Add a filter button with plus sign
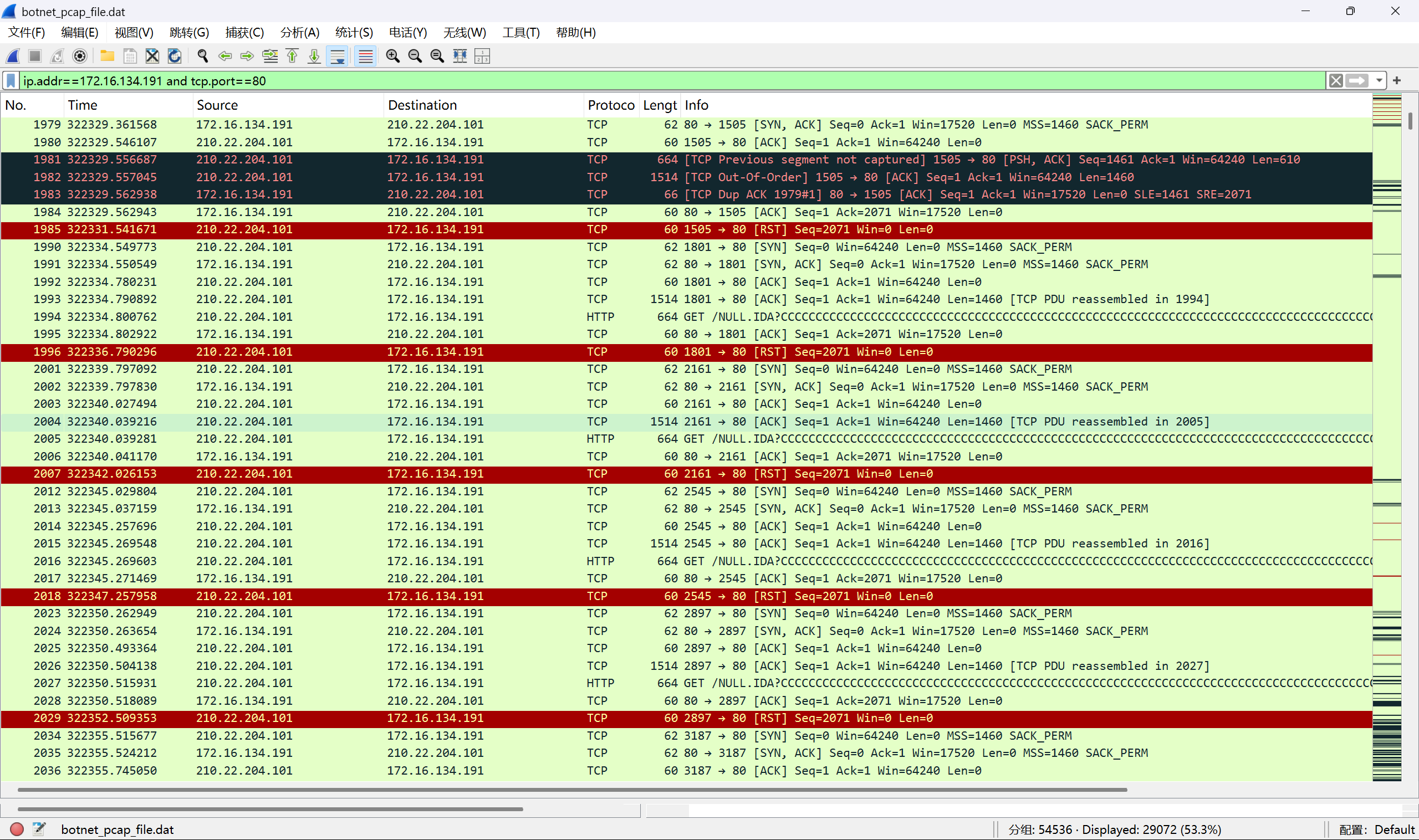The width and height of the screenshot is (1419, 840). [x=1397, y=81]
